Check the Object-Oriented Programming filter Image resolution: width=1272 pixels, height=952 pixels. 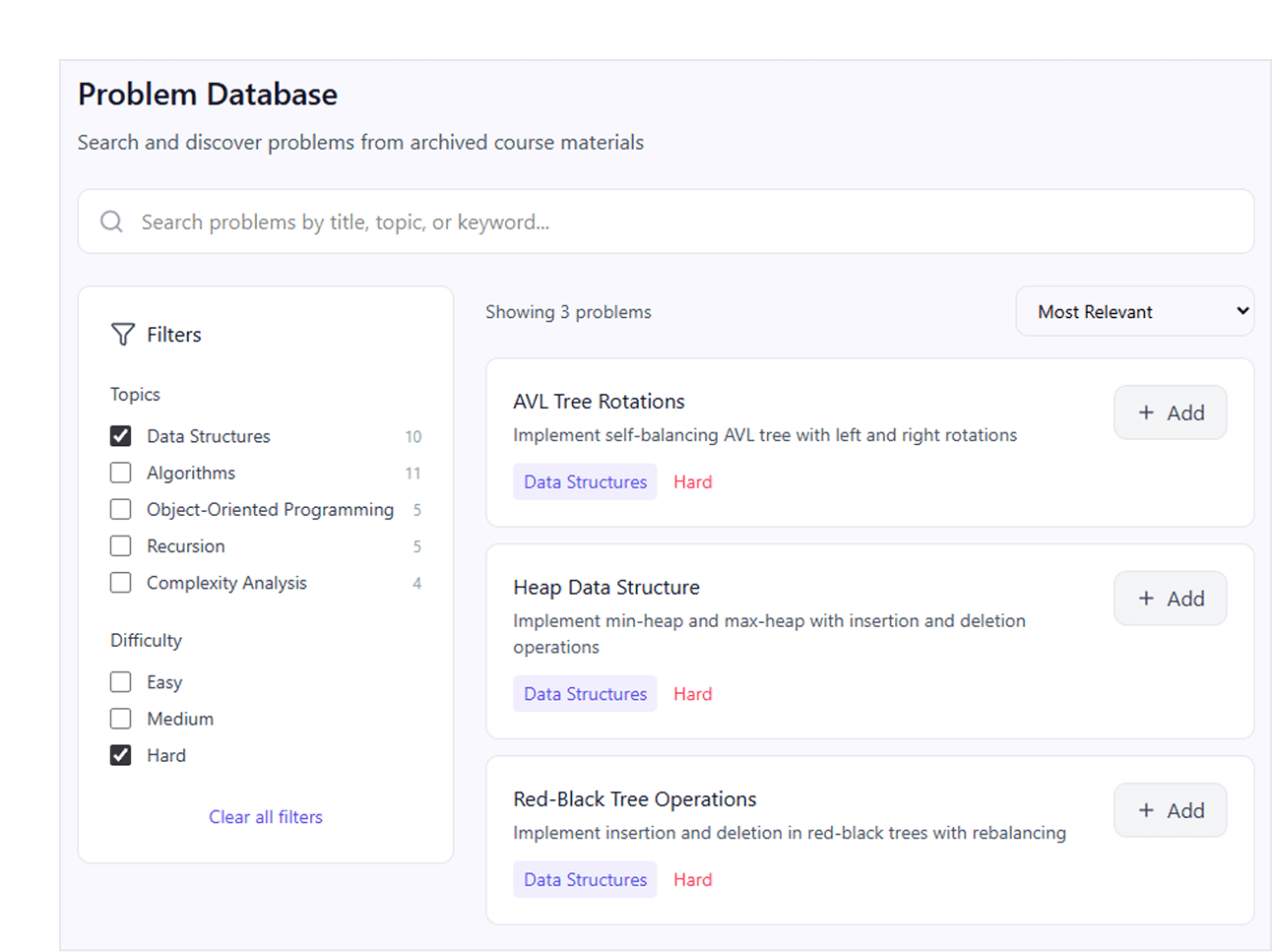(121, 509)
